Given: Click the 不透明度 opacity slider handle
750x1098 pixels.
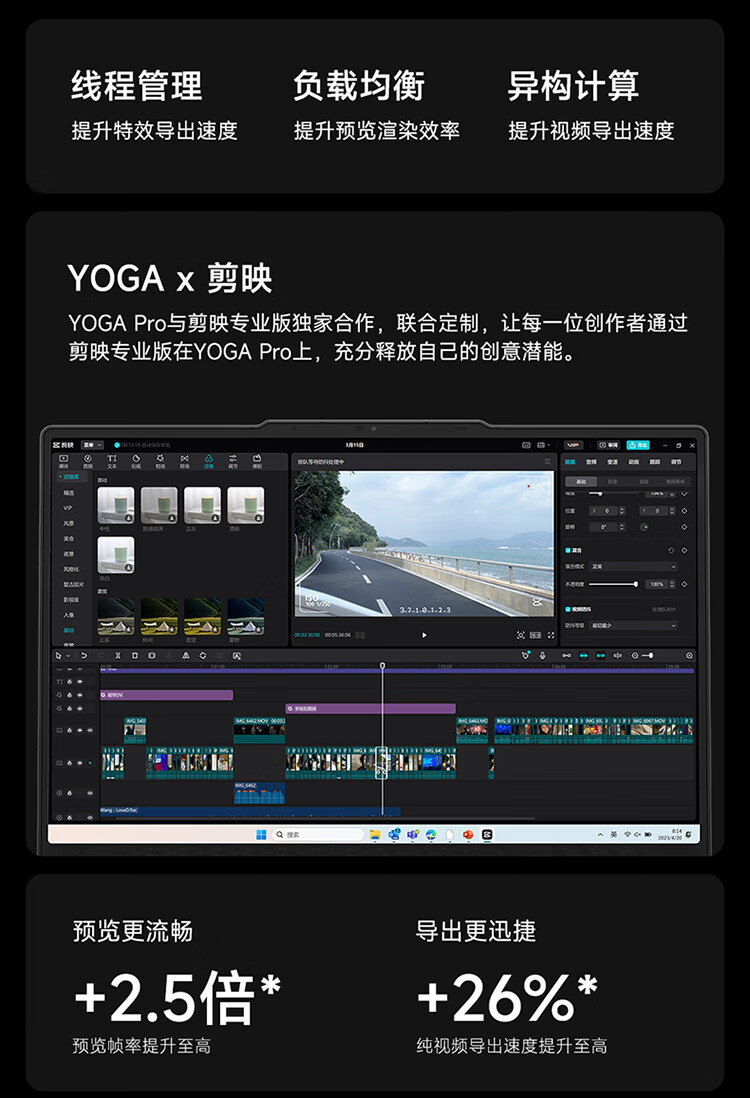Looking at the screenshot, I should (x=636, y=584).
